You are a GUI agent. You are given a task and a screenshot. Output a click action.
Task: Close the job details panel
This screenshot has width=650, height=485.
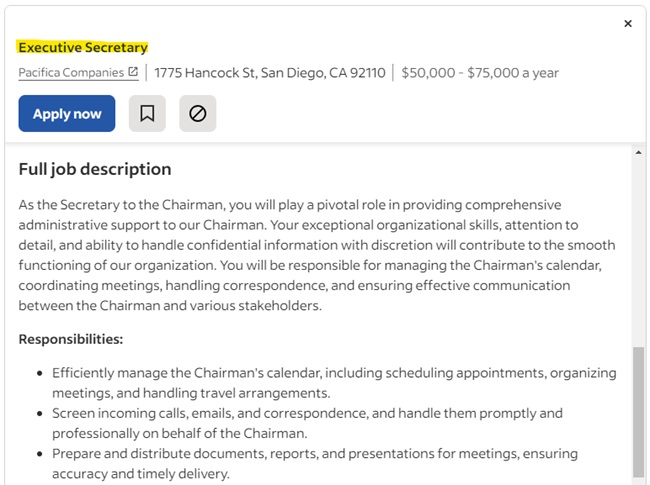tap(628, 24)
